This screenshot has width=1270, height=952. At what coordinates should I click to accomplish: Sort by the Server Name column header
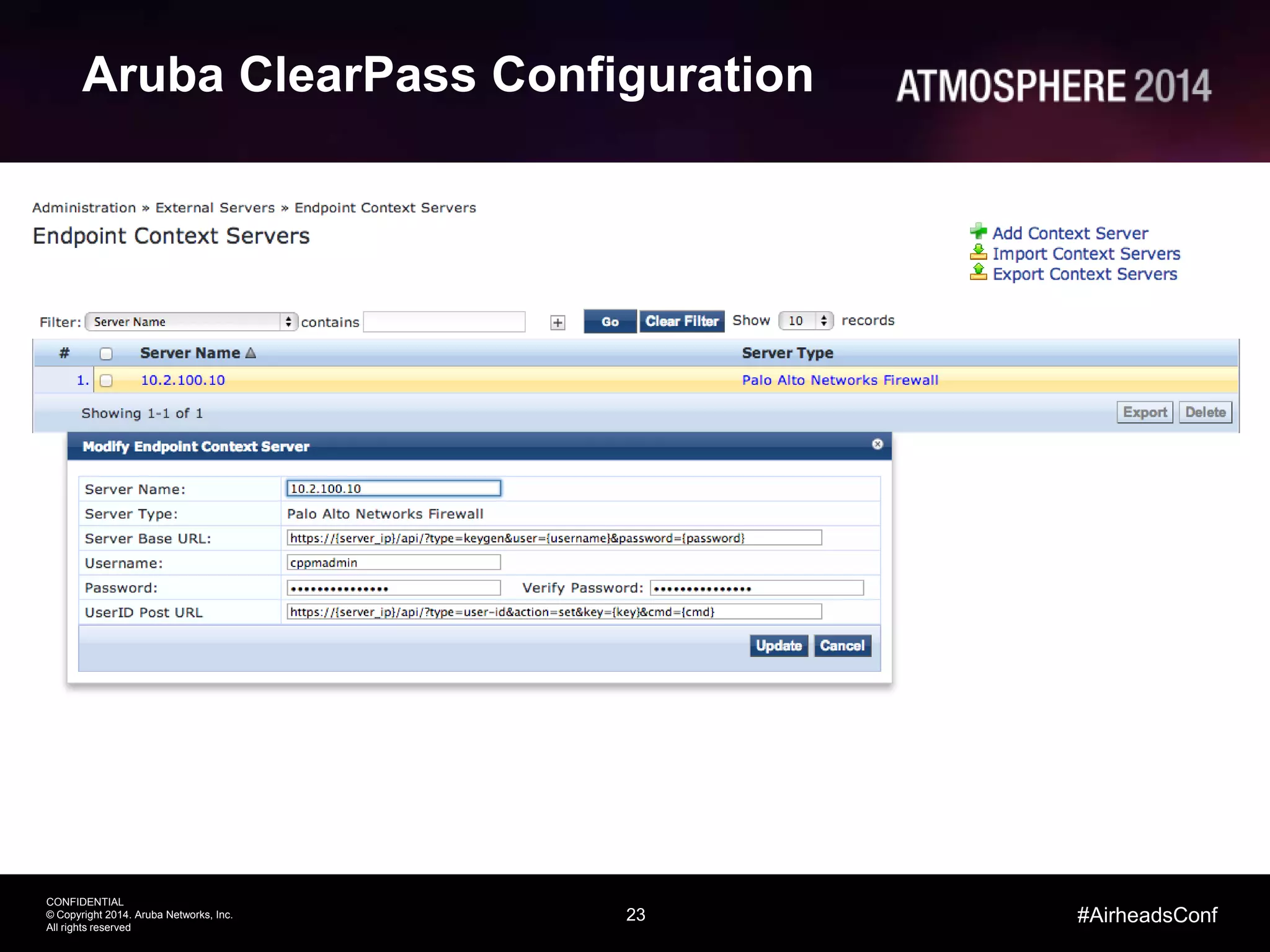pos(197,353)
